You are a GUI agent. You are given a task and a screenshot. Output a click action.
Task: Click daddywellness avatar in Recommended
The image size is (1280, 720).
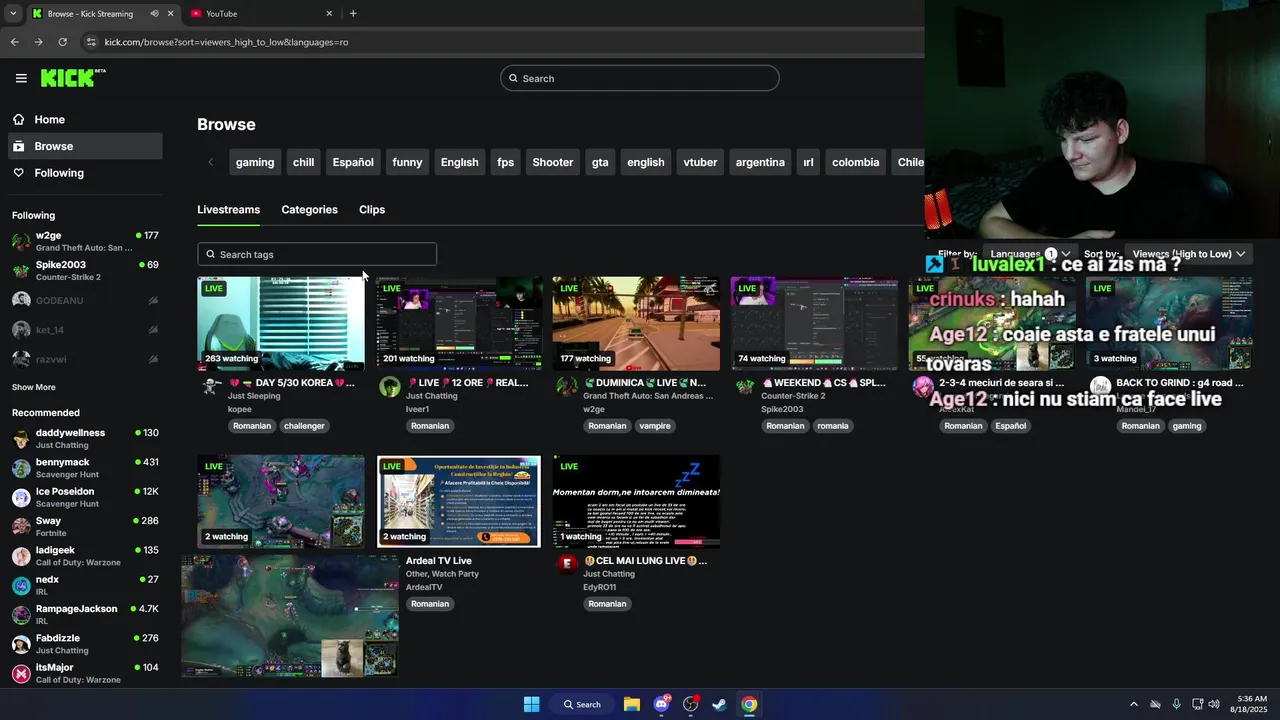click(x=21, y=439)
